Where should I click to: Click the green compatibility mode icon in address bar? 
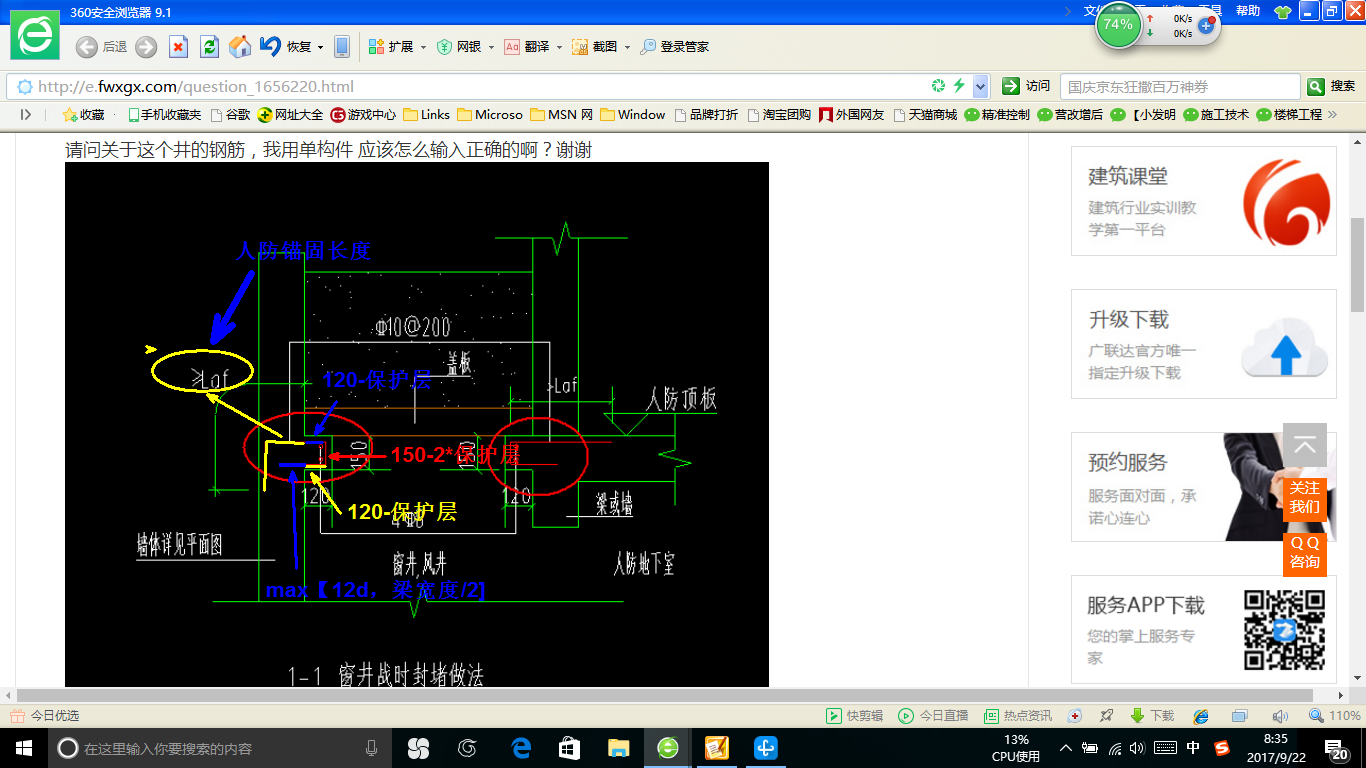click(938, 86)
